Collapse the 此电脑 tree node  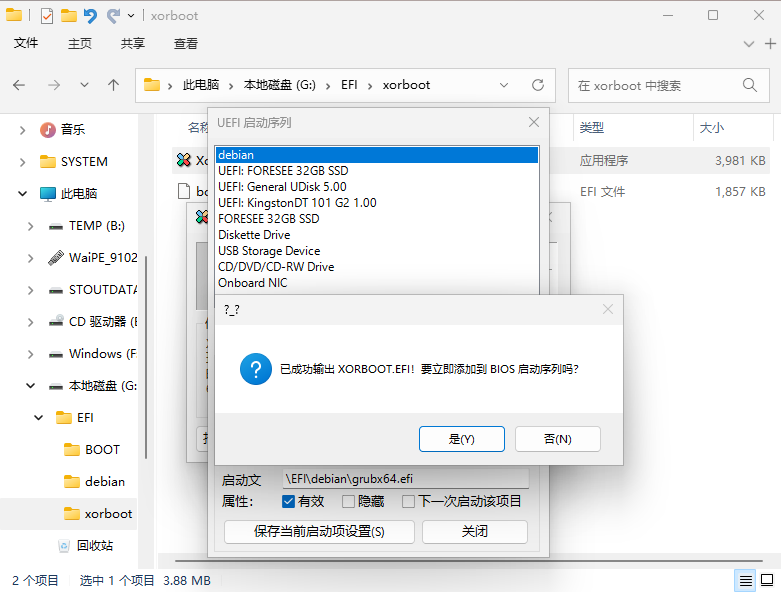pos(22,194)
